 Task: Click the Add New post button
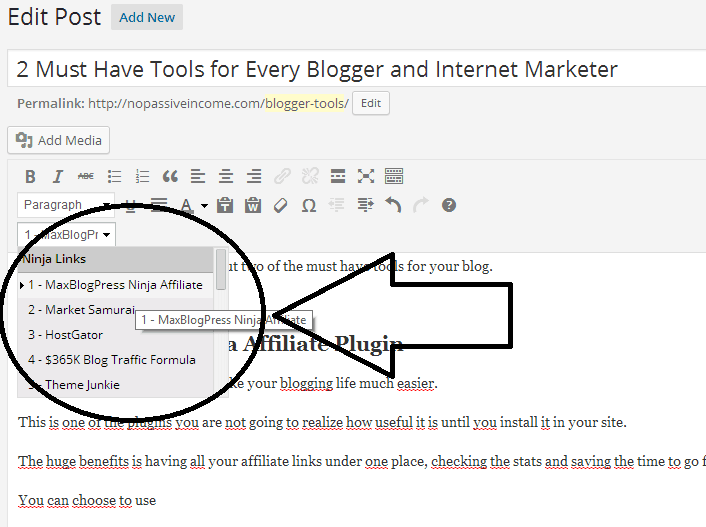147,17
